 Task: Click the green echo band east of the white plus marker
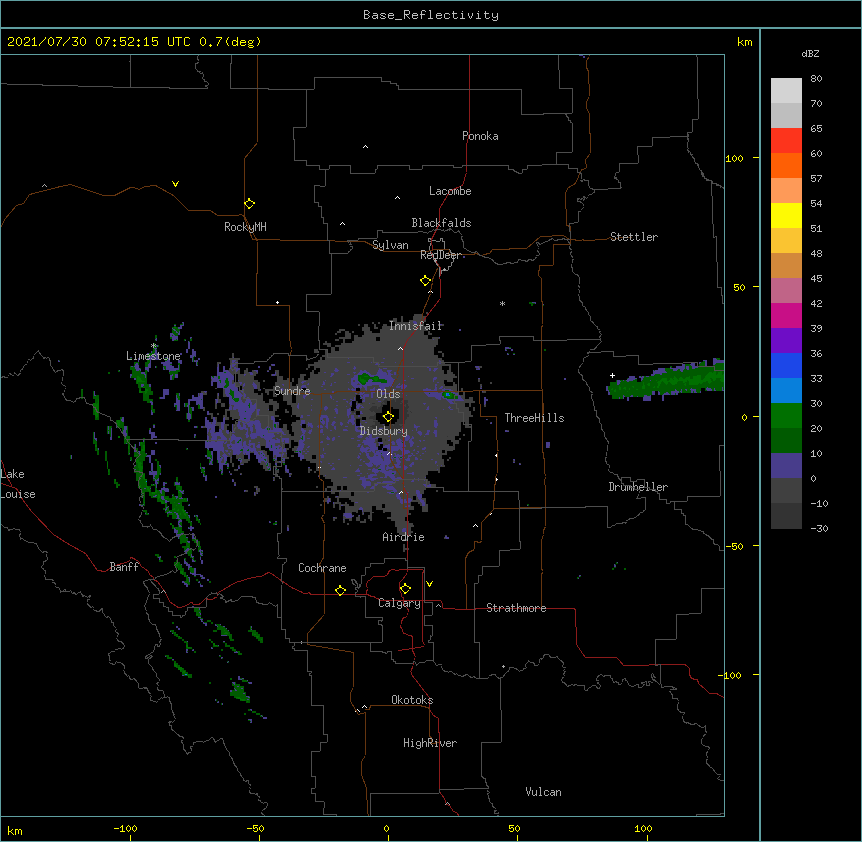668,380
